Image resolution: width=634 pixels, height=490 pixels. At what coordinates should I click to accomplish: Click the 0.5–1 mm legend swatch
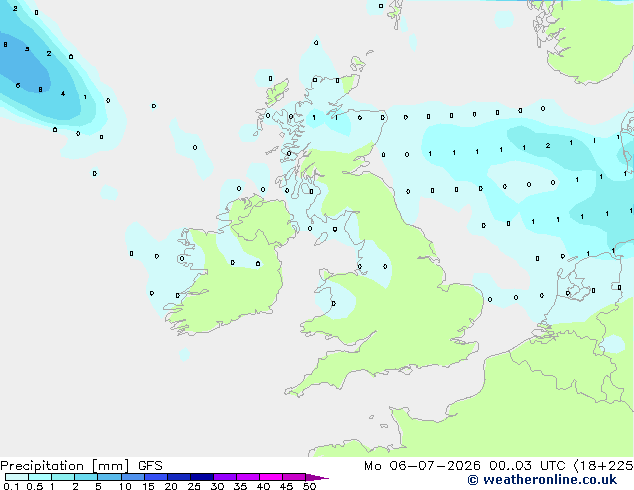click(40, 477)
